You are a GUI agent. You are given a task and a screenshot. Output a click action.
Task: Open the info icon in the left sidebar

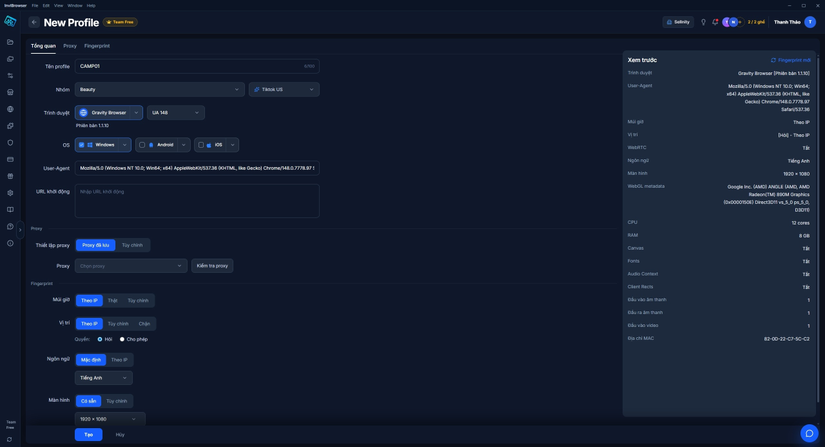coord(10,243)
